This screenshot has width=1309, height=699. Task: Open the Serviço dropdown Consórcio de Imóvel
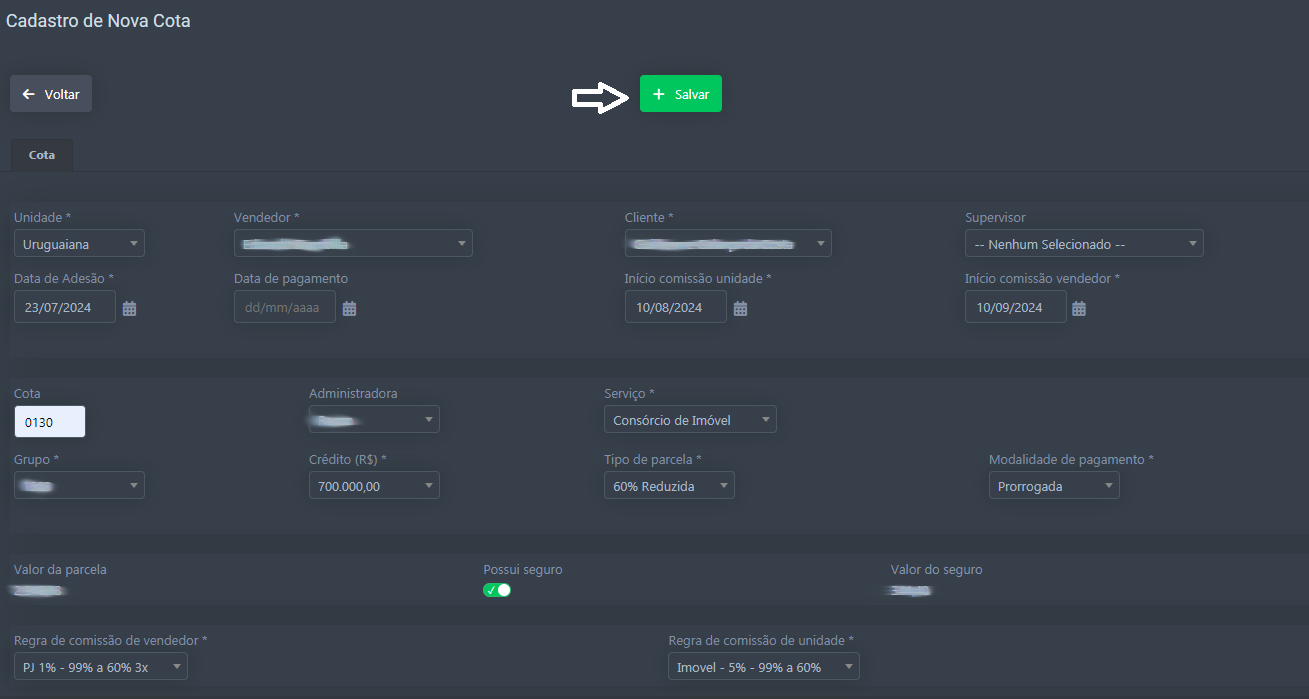pos(690,420)
